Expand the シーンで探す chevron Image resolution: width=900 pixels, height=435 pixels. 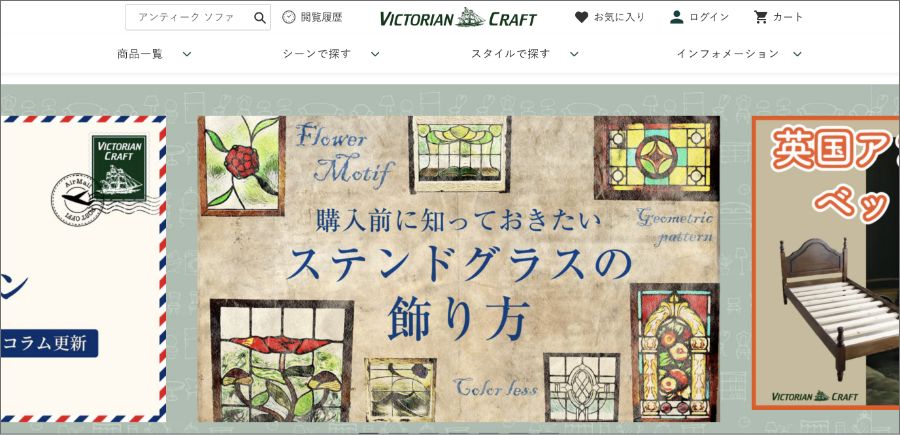tap(375, 54)
